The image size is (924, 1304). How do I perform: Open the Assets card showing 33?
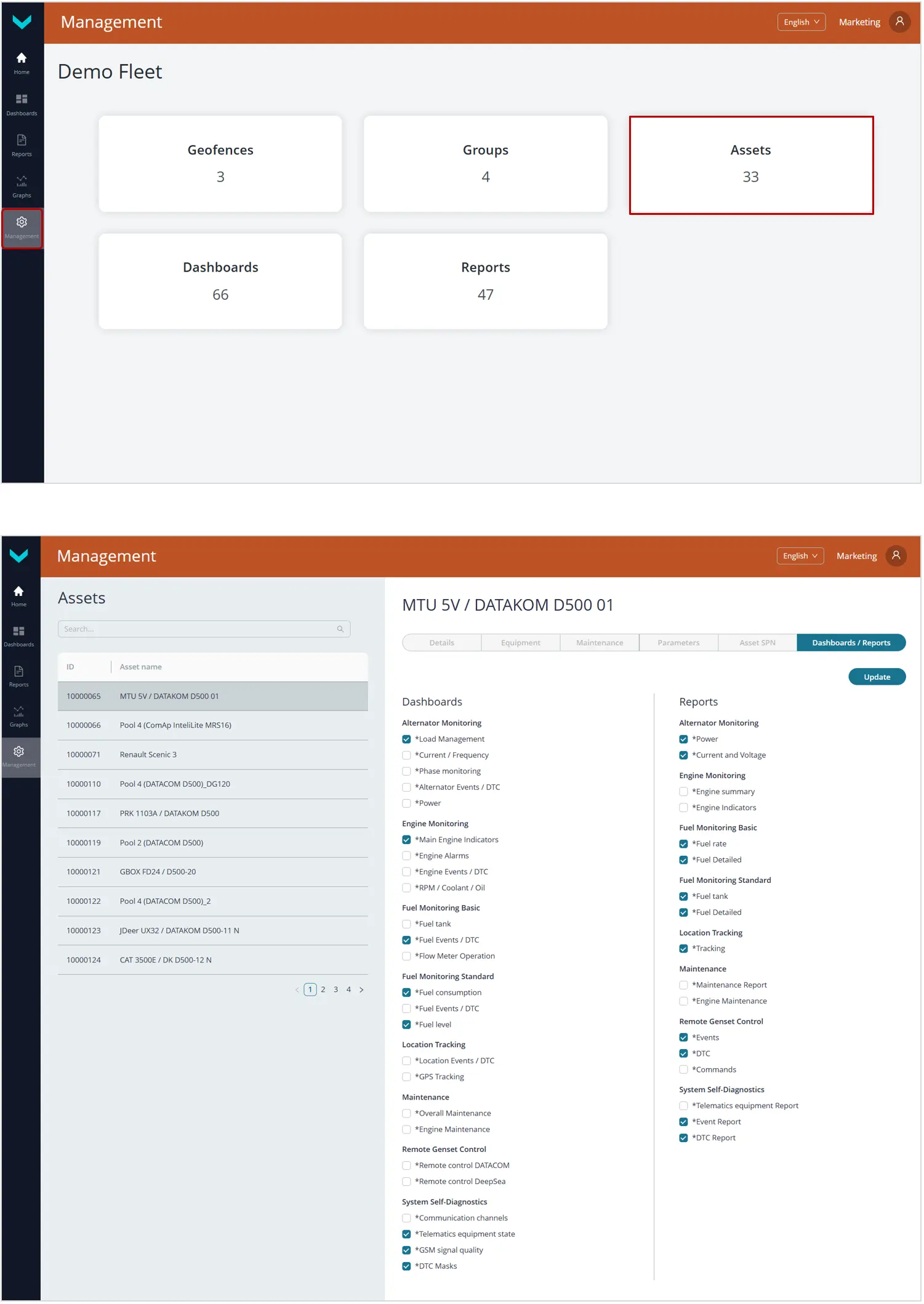(750, 164)
